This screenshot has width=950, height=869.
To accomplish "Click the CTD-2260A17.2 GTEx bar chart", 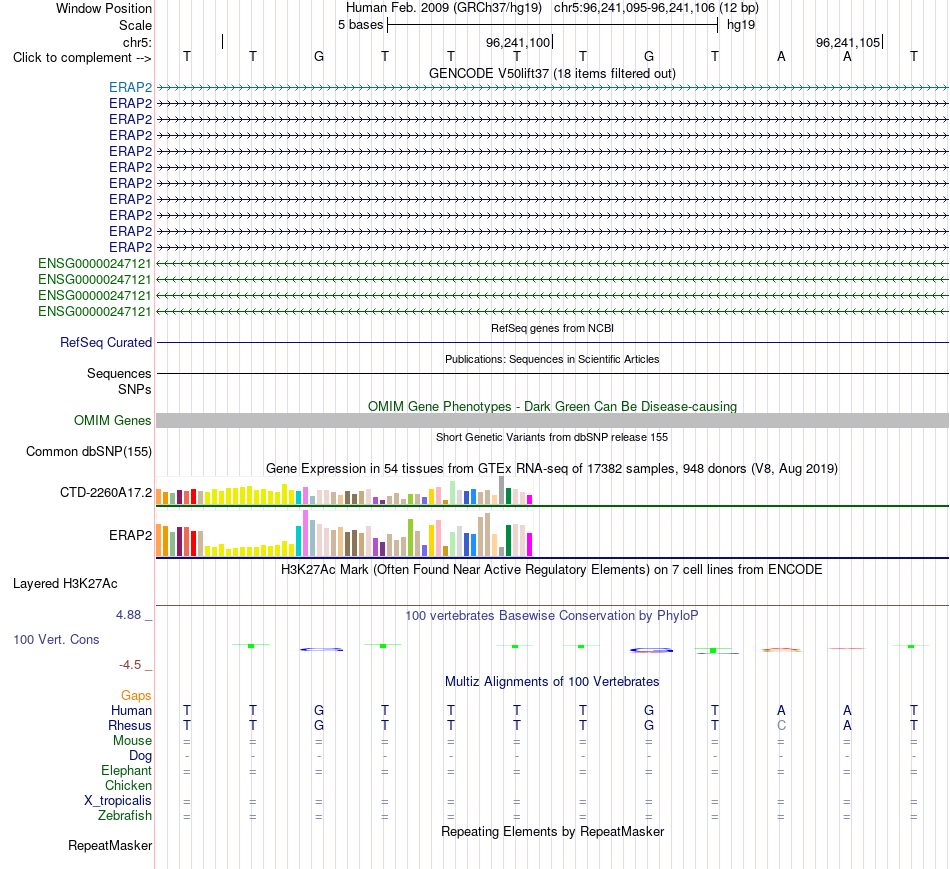I will [x=344, y=490].
